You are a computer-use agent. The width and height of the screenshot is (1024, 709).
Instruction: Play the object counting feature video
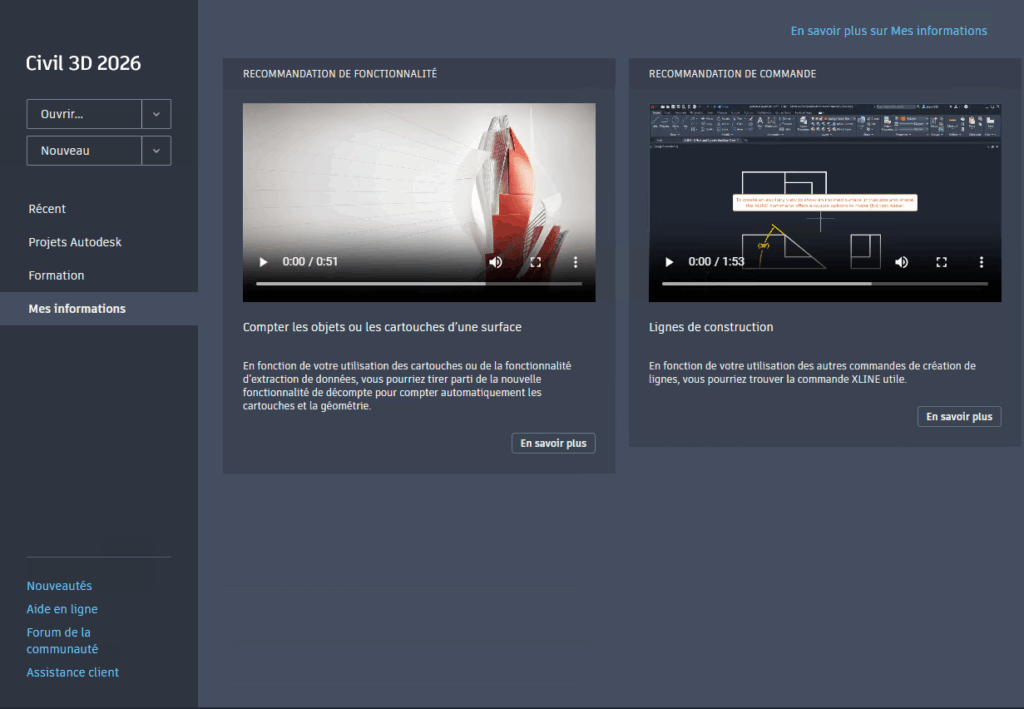coord(264,262)
